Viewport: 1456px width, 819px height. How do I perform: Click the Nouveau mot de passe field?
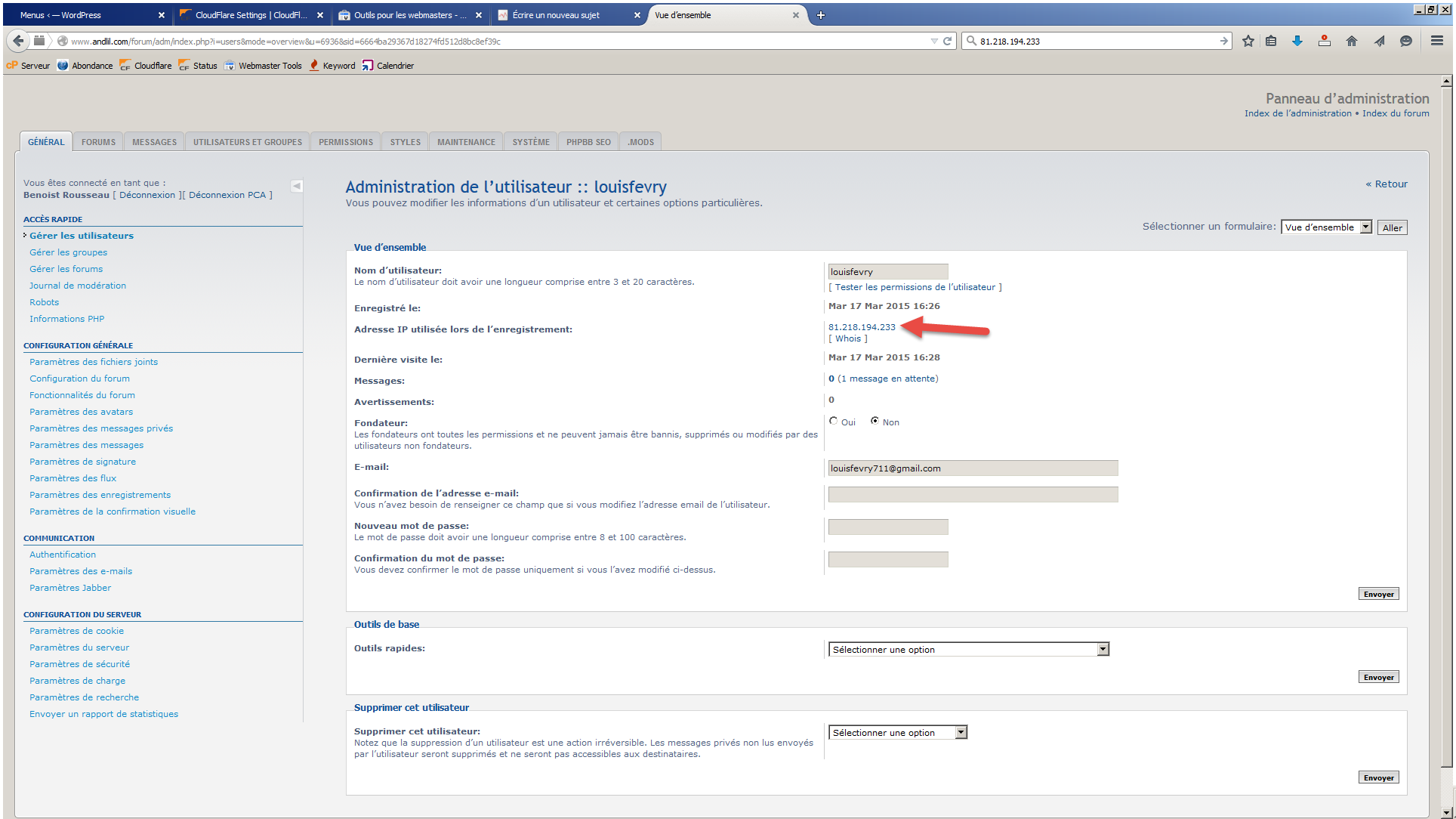coord(887,527)
